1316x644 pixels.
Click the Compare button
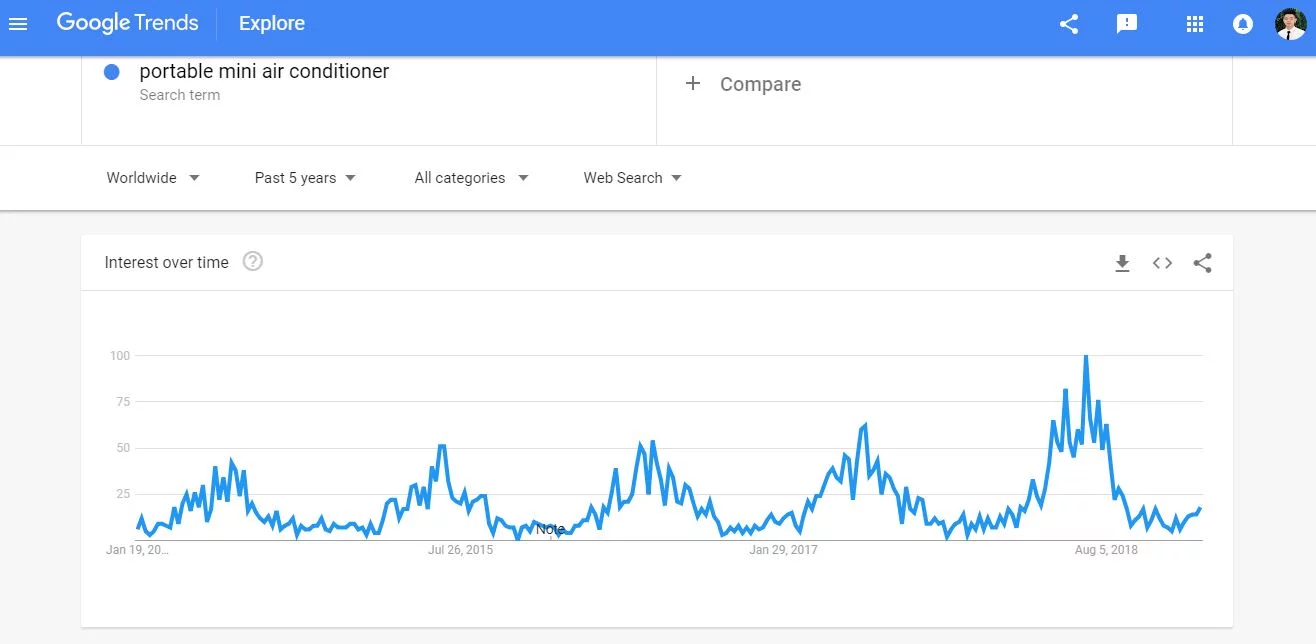pos(760,85)
